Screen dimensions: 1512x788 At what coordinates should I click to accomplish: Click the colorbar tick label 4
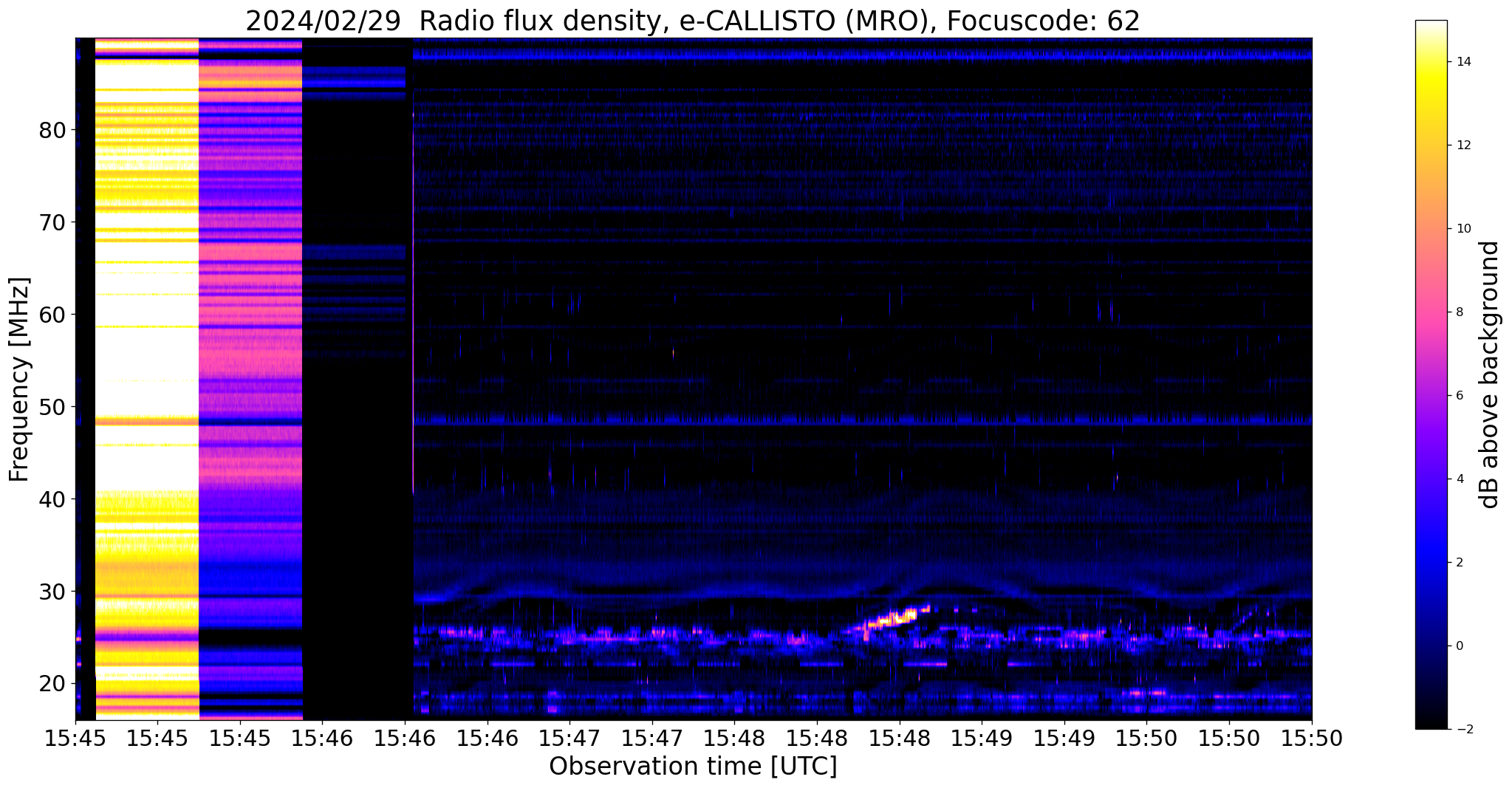pos(1458,479)
